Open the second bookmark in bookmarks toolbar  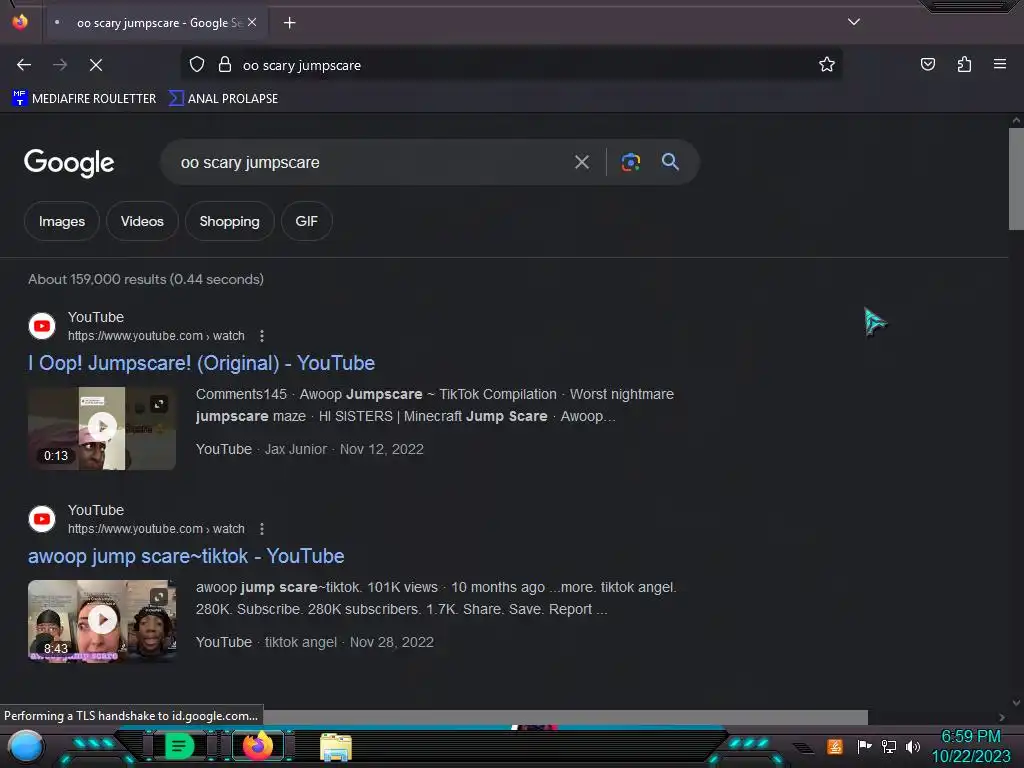coord(223,99)
